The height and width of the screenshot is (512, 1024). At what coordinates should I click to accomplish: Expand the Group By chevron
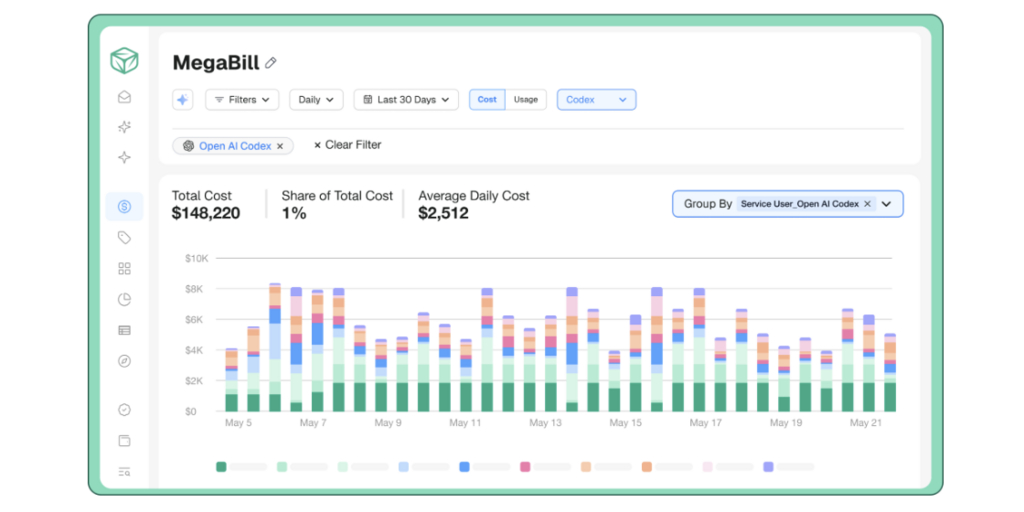[x=886, y=204]
